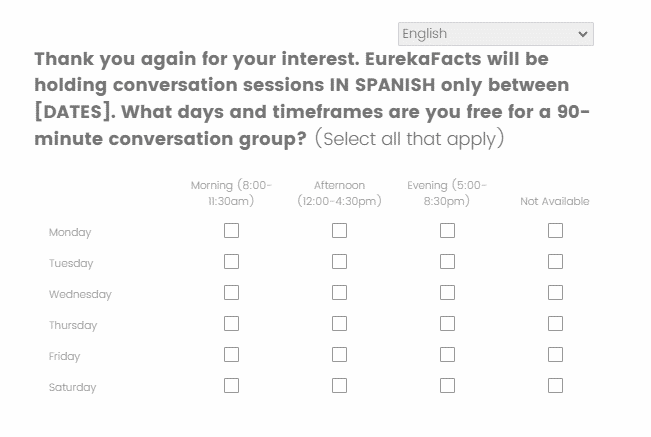The width and height of the screenshot is (651, 437).
Task: Tick Wednesday Evening checkbox
Action: (x=447, y=293)
